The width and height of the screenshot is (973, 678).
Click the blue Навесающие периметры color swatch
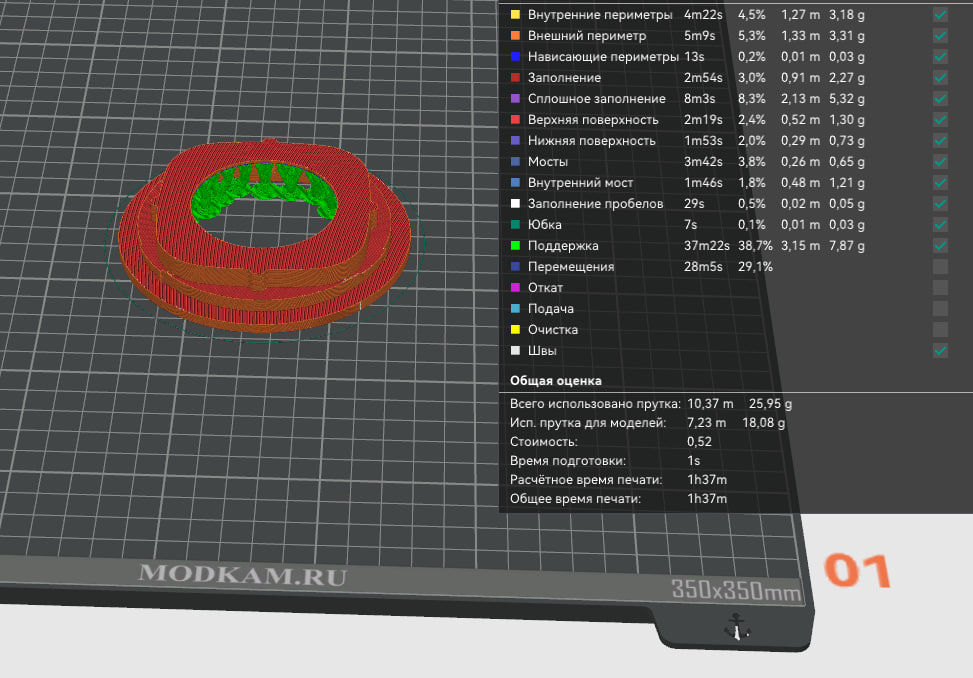click(515, 56)
